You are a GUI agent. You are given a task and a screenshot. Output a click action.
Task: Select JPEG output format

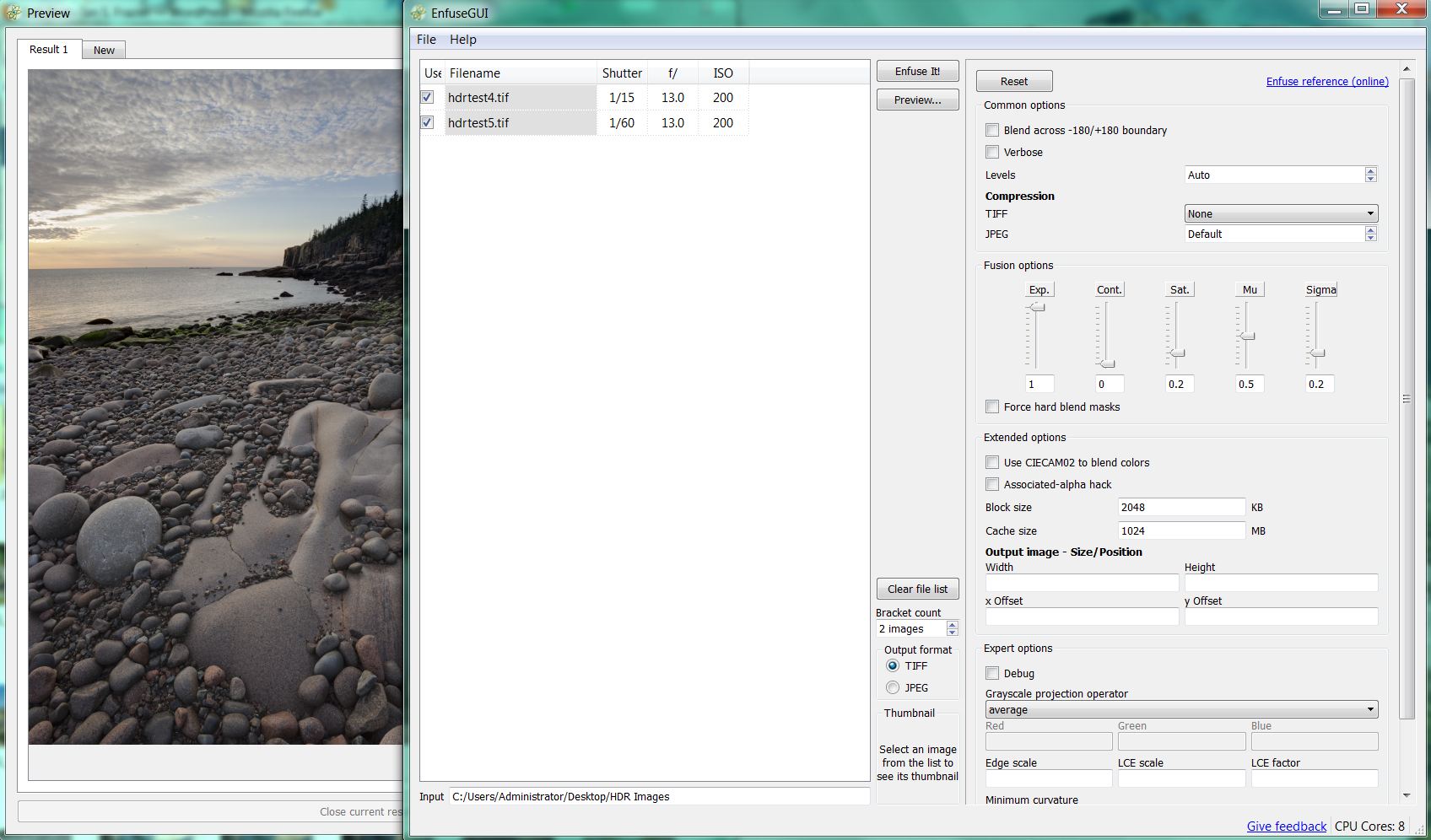[893, 688]
